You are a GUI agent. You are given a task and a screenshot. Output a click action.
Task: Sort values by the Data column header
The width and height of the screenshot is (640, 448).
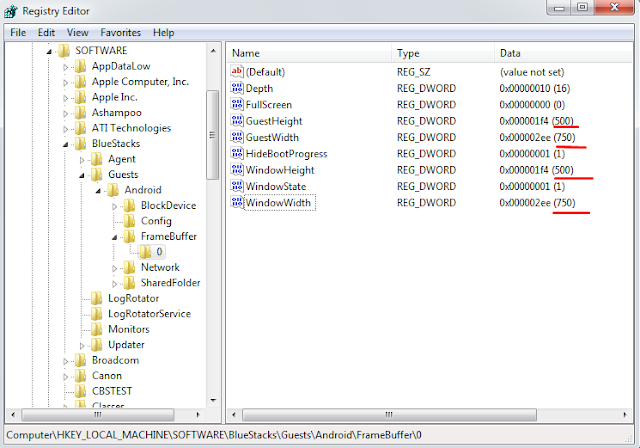(564, 53)
